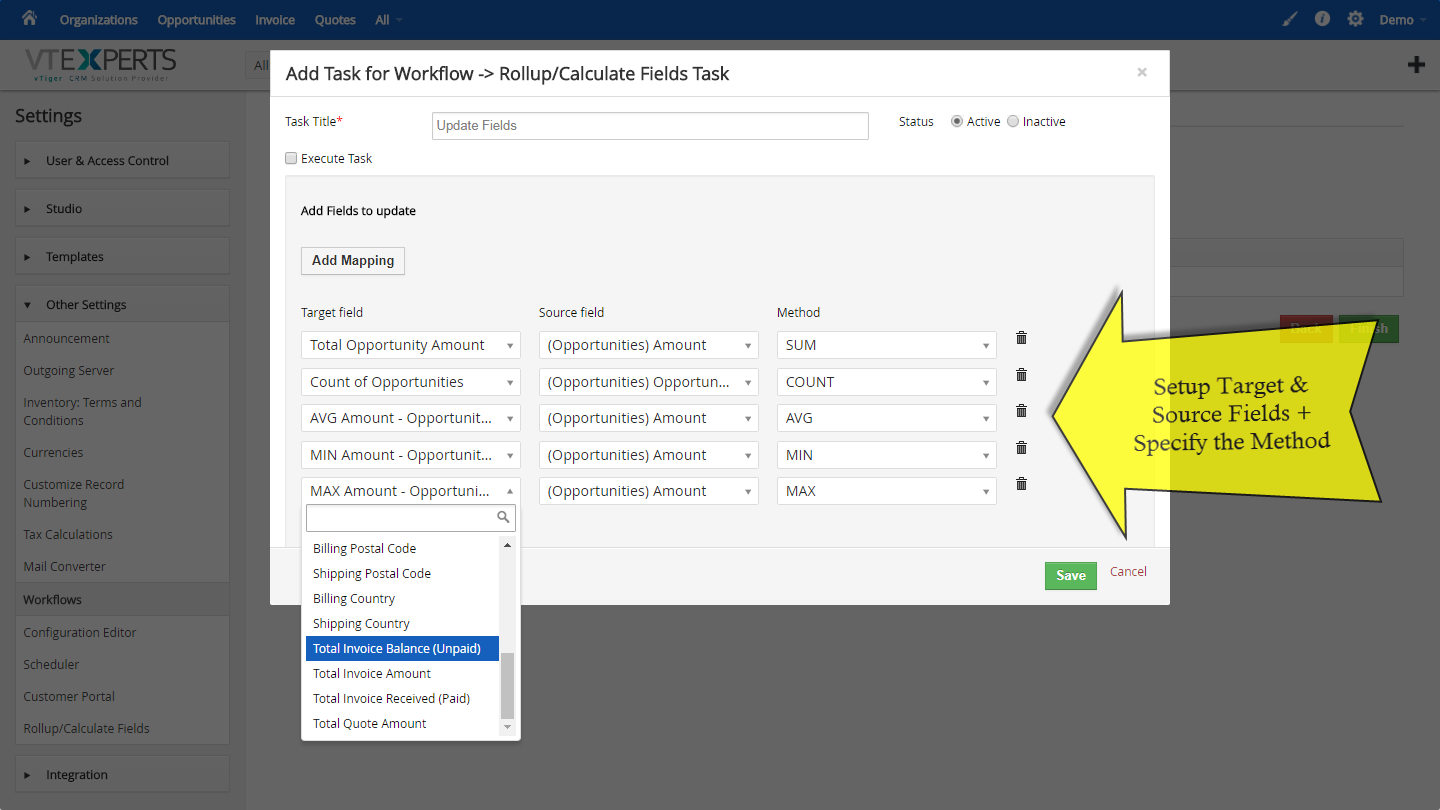1440x810 pixels.
Task: Open the AVG method dropdown
Action: coord(887,418)
